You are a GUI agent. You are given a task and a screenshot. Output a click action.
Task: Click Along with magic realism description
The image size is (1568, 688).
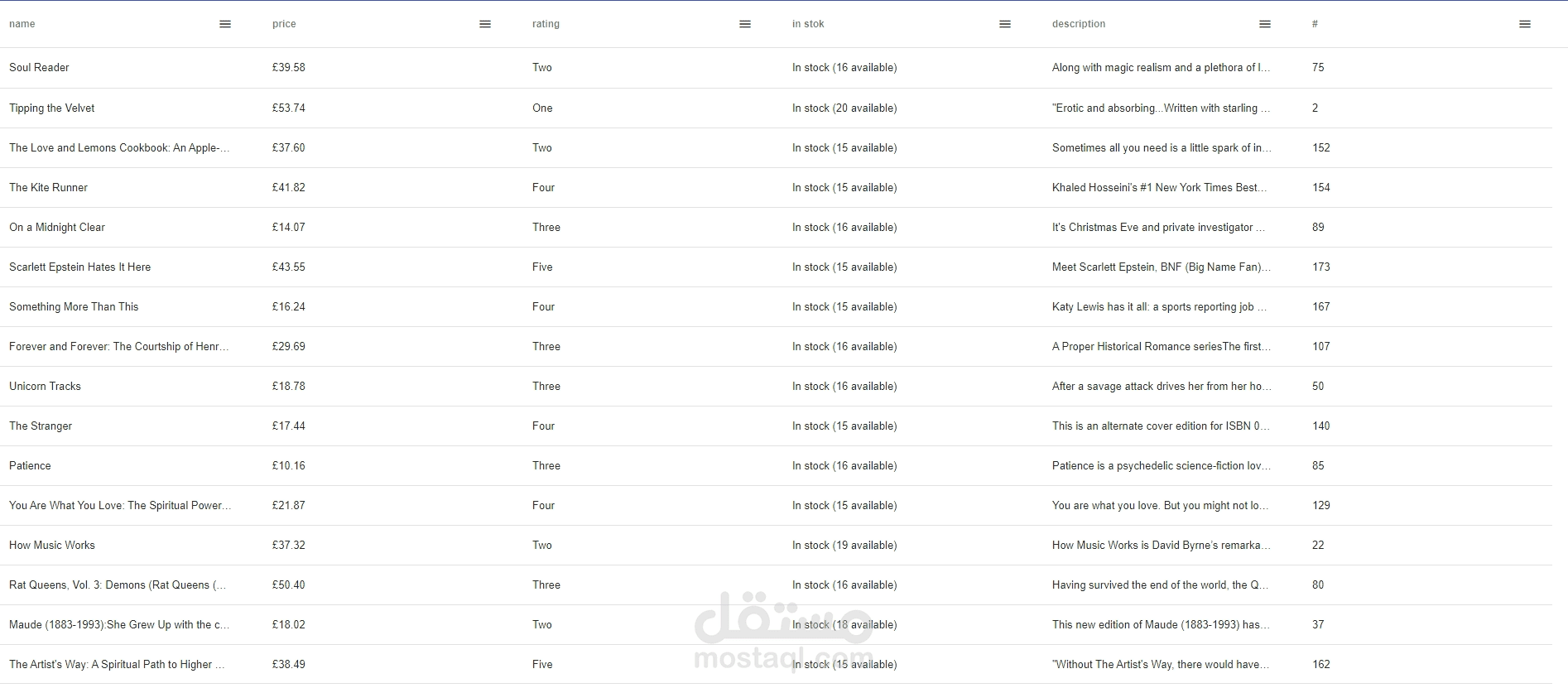click(x=1161, y=68)
